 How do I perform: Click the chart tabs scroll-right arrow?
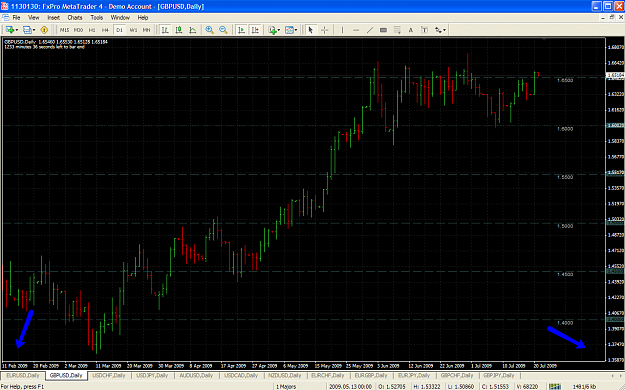pos(620,376)
